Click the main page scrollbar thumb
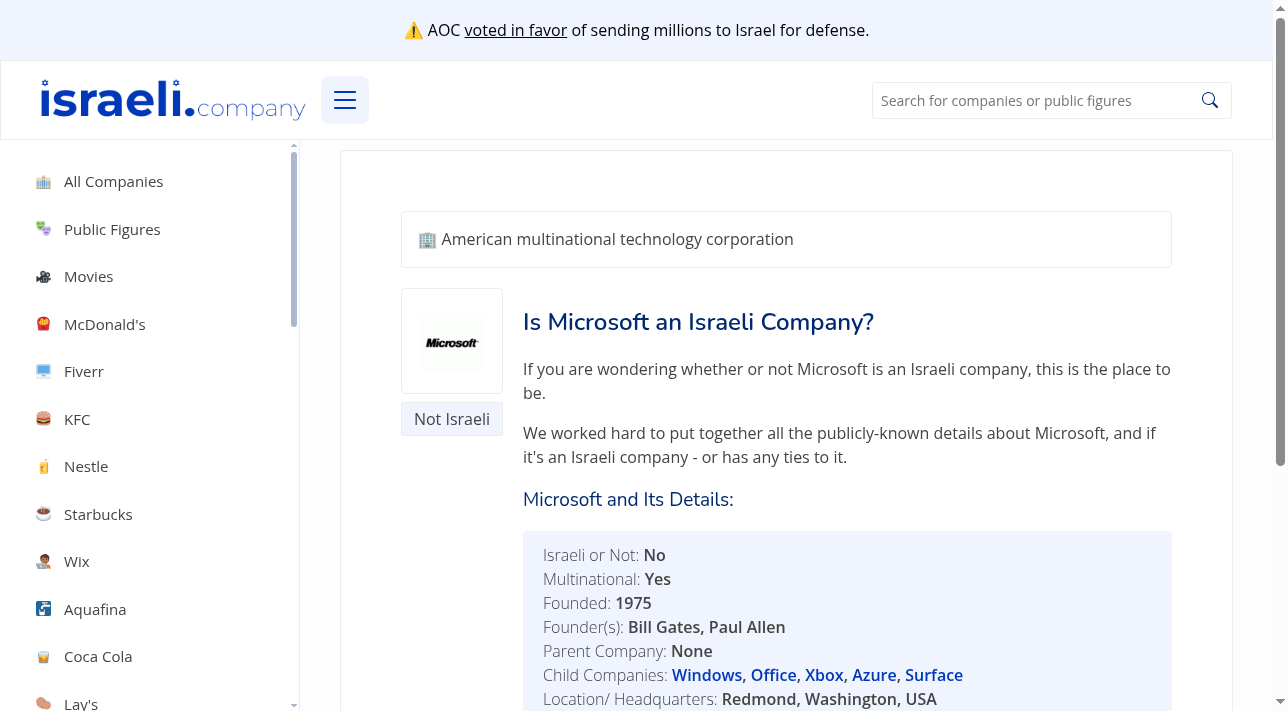1288x711 pixels. click(1280, 242)
